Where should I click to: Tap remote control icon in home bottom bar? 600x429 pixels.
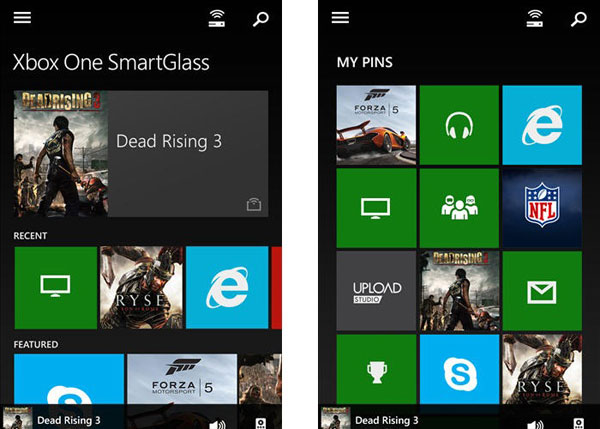point(261,423)
